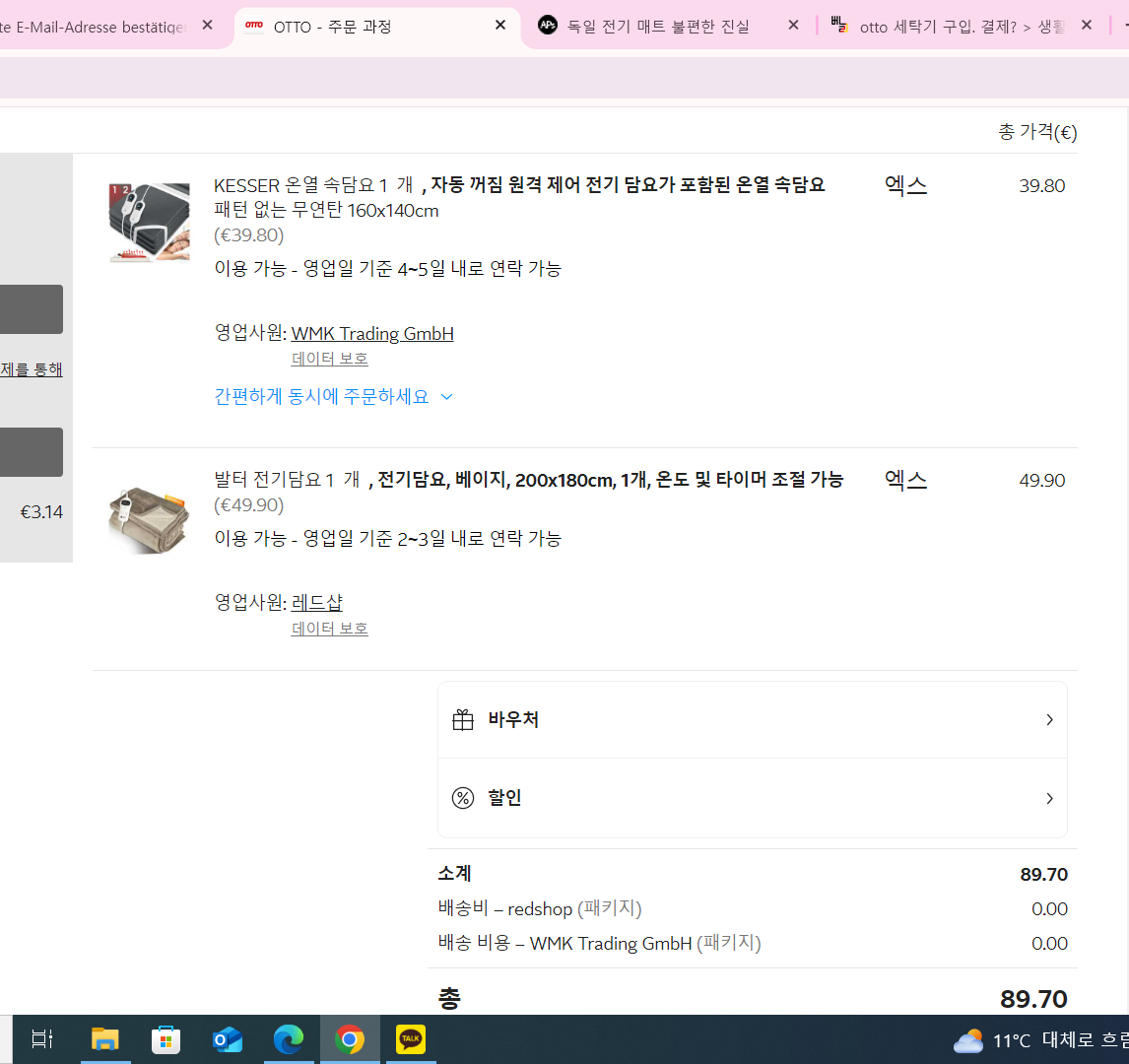Open the 11°C weather widget in taskbar

click(1040, 1040)
